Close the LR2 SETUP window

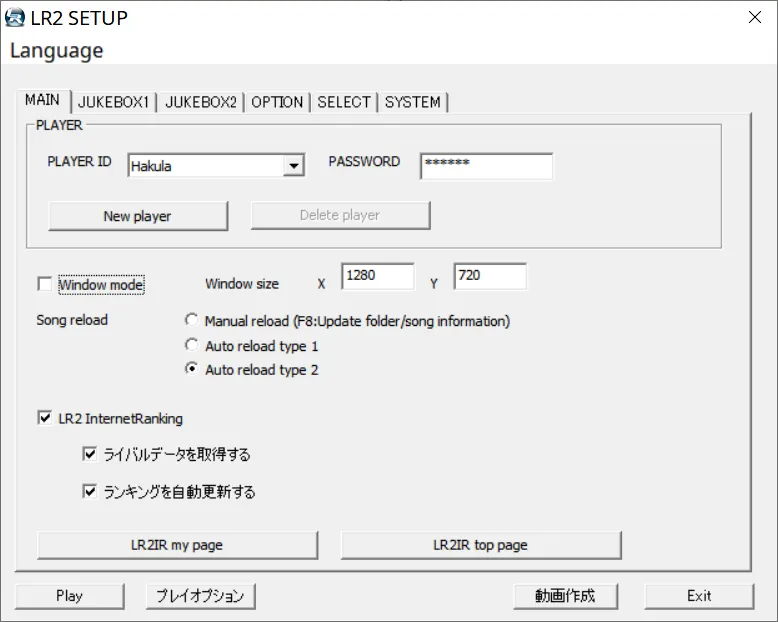[755, 17]
